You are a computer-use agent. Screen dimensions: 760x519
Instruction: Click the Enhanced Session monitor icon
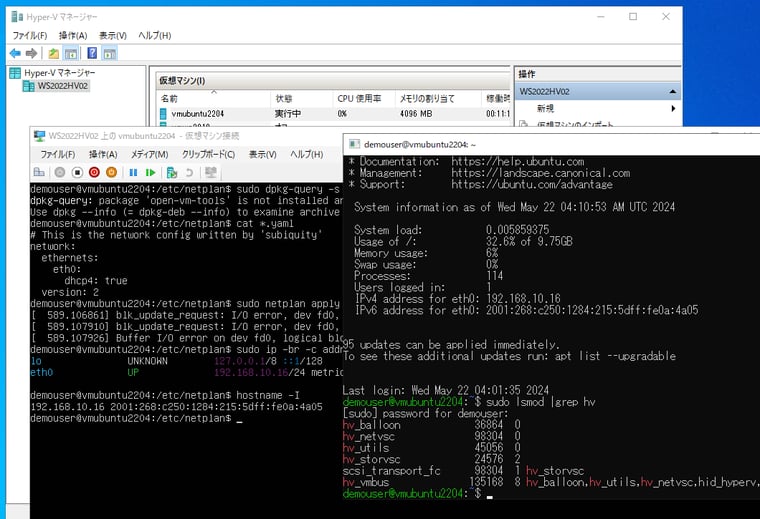coord(210,172)
